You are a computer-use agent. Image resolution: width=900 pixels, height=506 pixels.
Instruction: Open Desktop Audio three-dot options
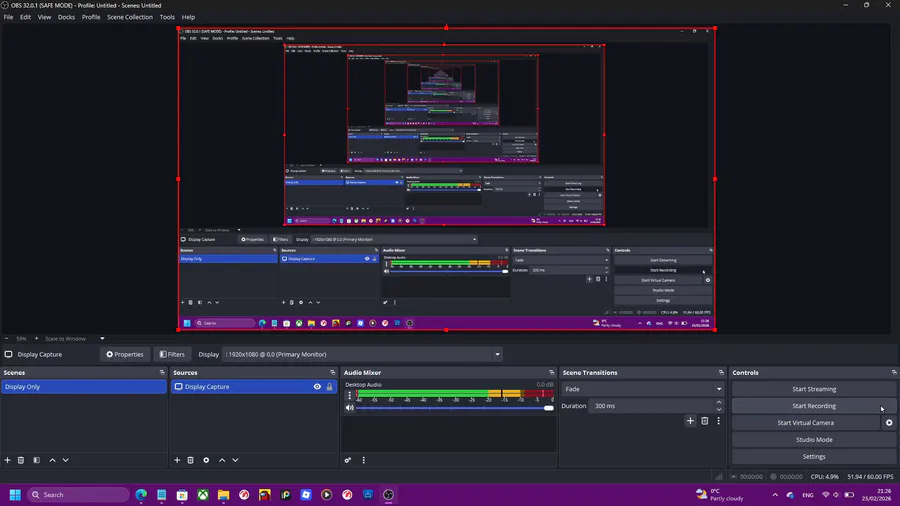(350, 395)
